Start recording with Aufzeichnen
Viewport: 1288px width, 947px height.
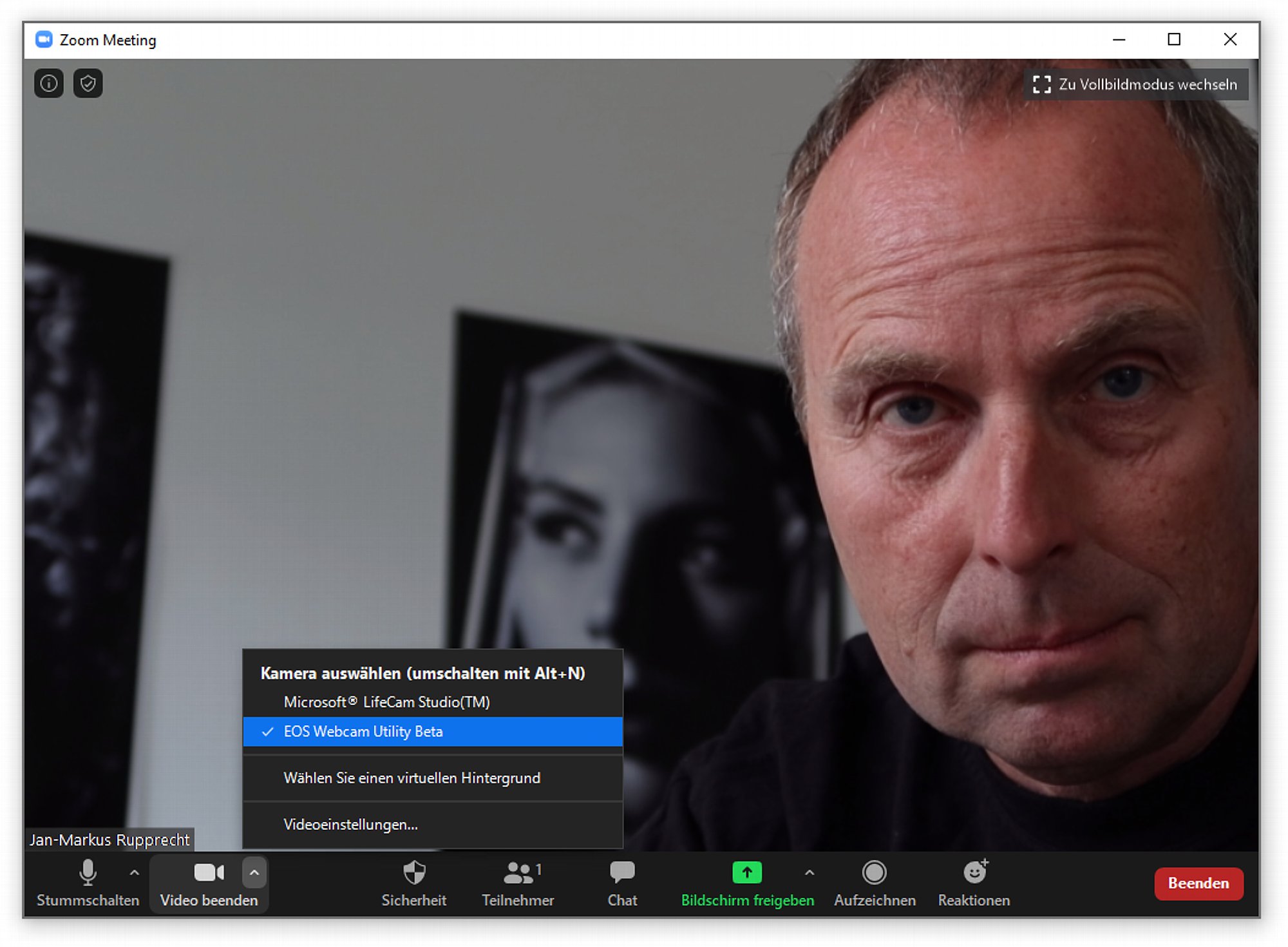[875, 883]
